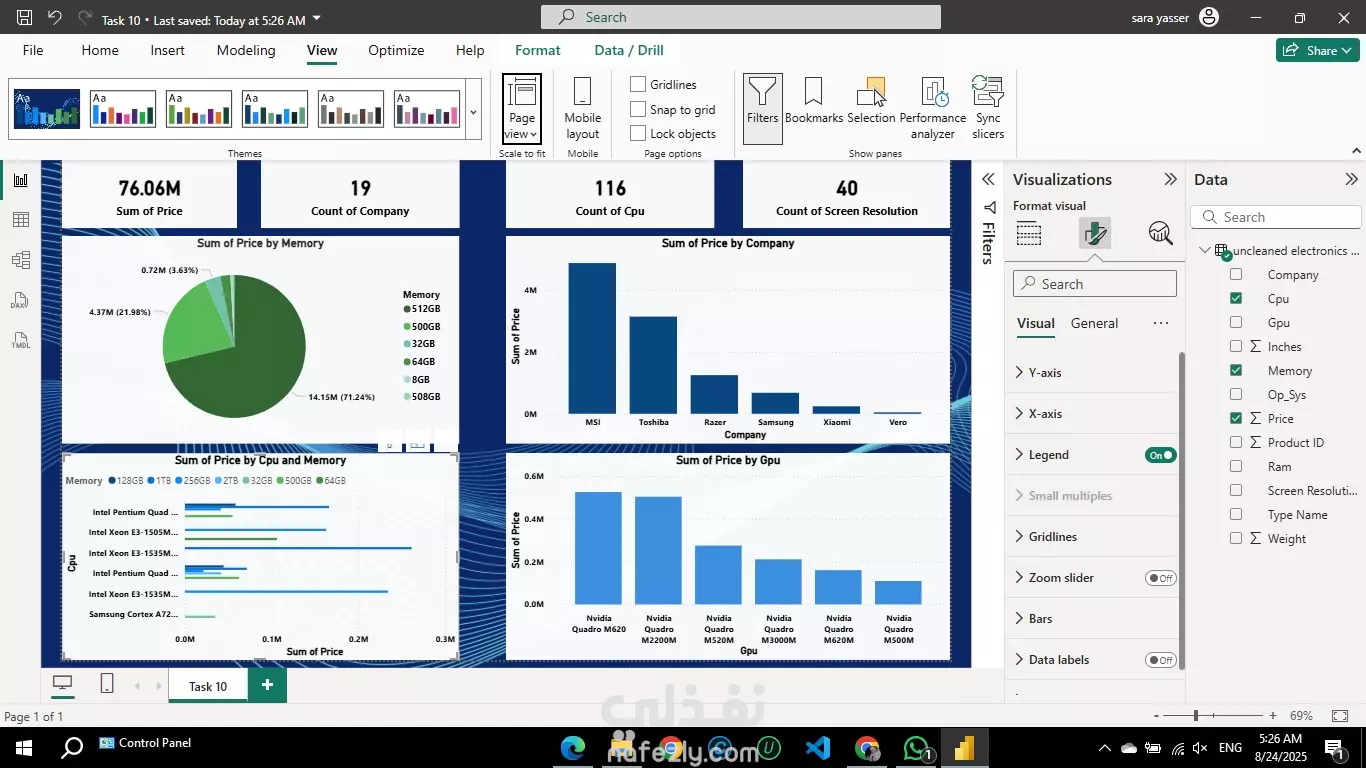1366x768 pixels.
Task: Turn on the Zoom slider toggle
Action: pos(1161,578)
